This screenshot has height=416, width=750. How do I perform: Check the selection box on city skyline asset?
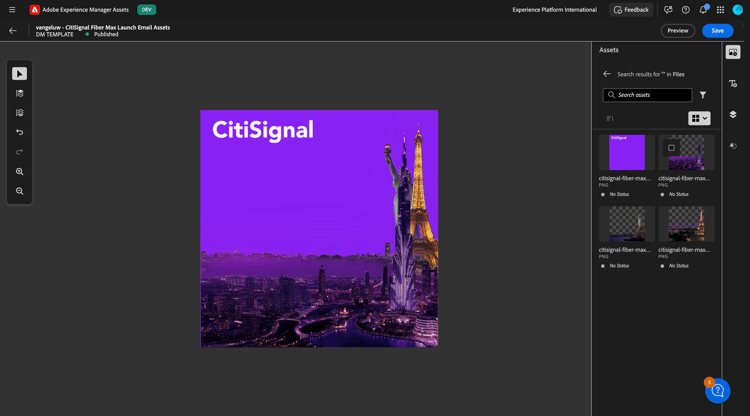click(671, 148)
